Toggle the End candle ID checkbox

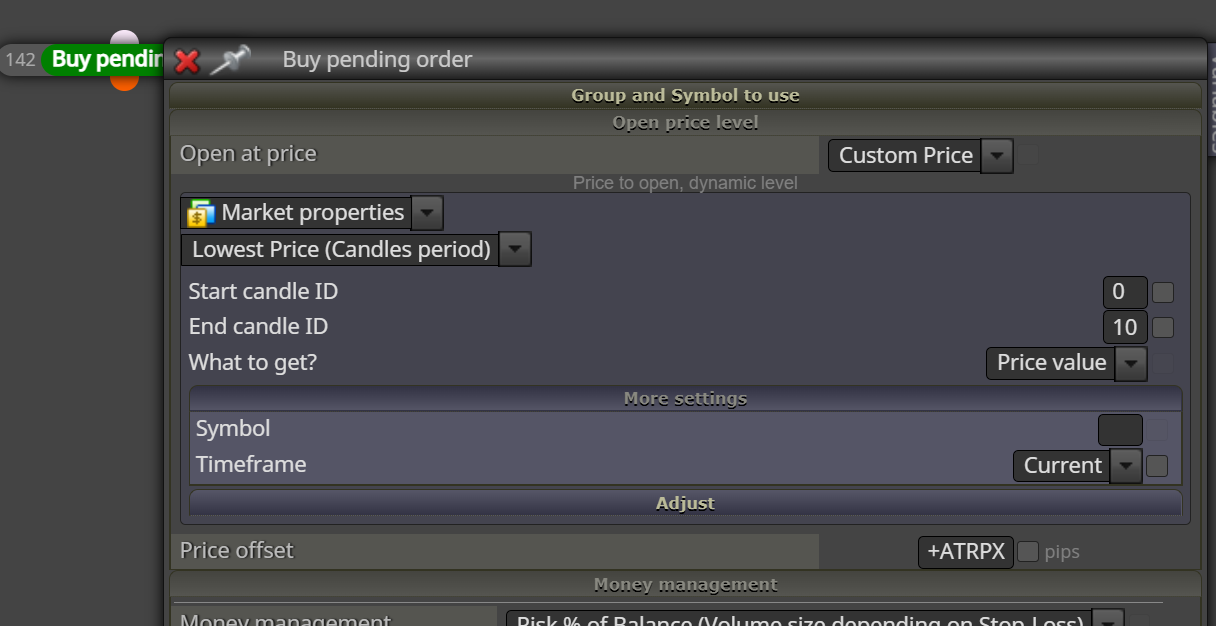tap(1163, 327)
